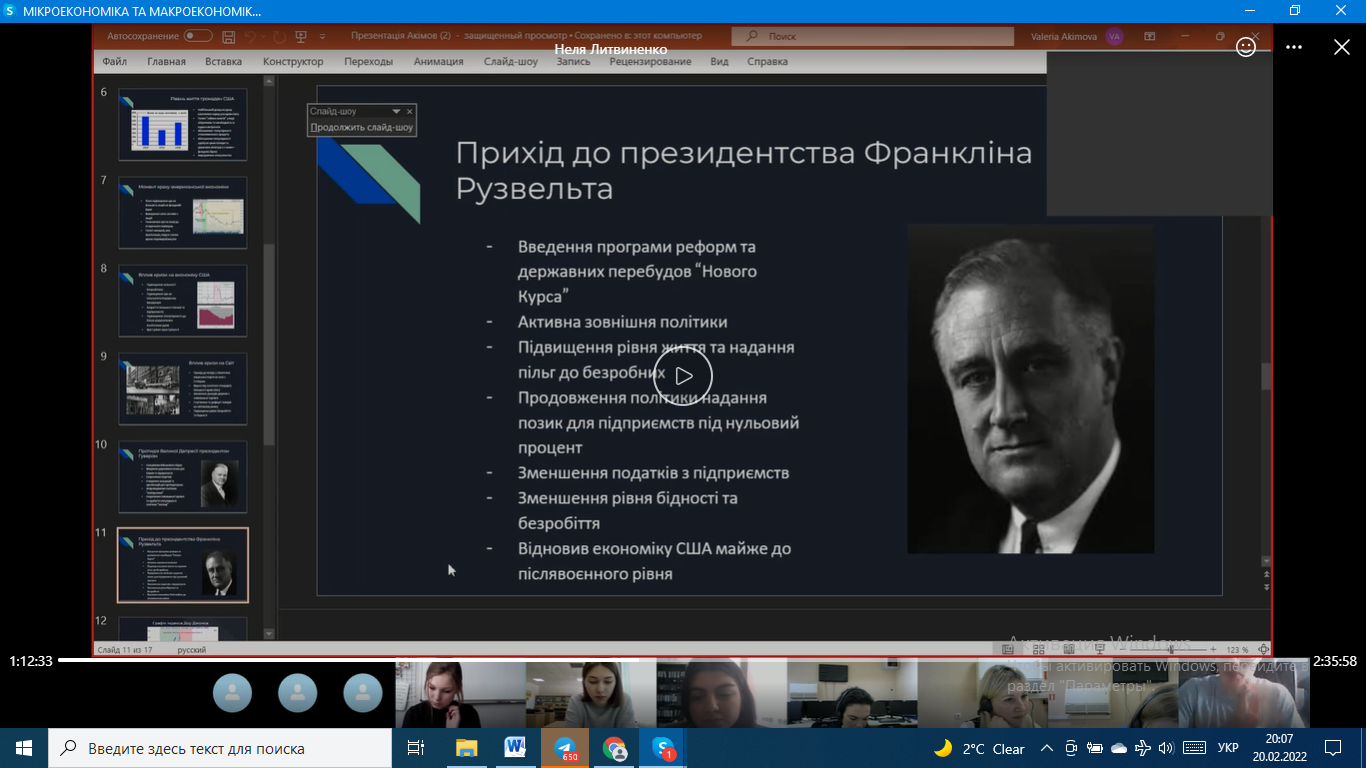Close the small Слайд-шоу popup
This screenshot has height=768, width=1366.
(409, 111)
